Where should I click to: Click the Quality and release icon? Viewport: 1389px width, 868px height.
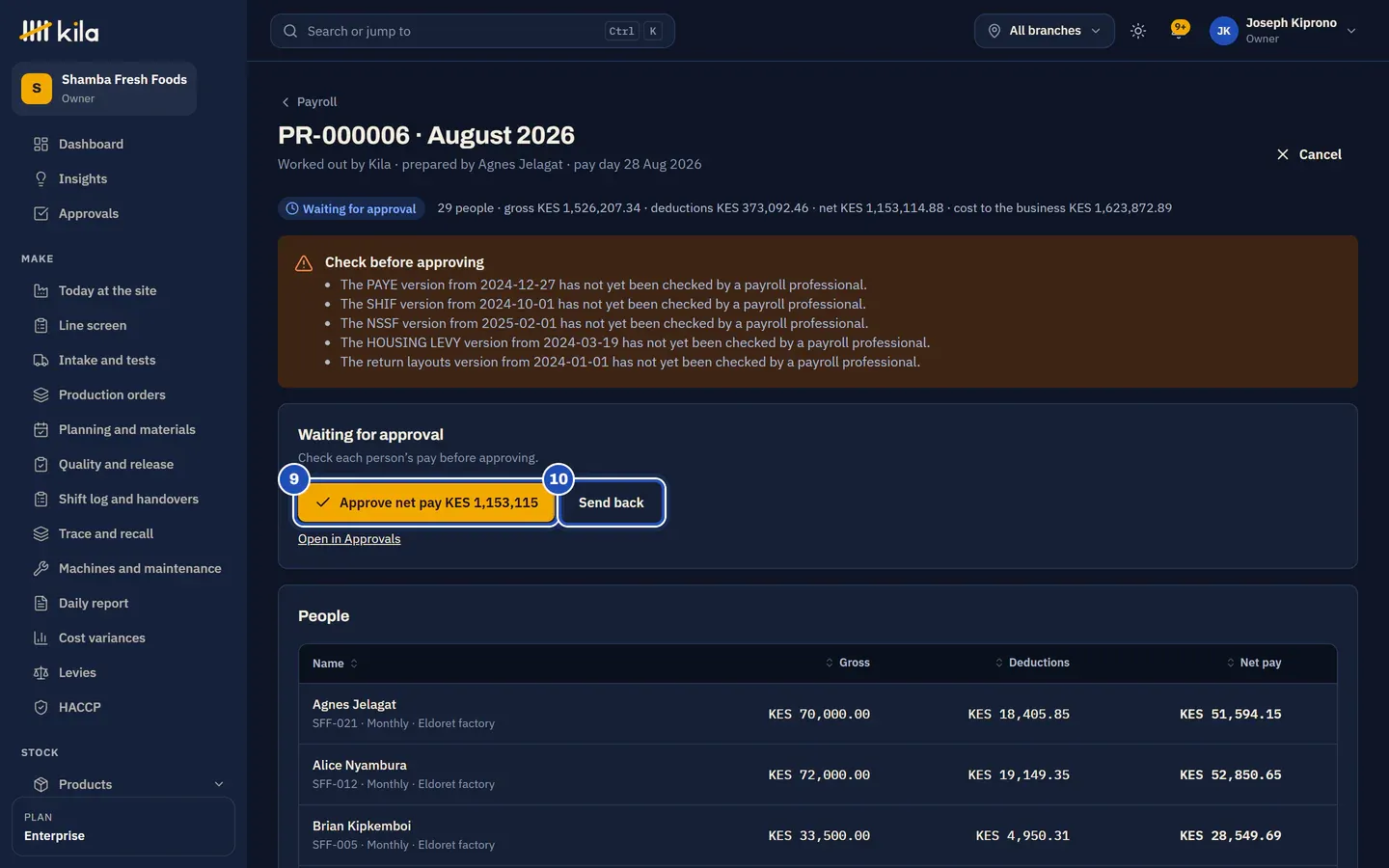[x=41, y=465]
